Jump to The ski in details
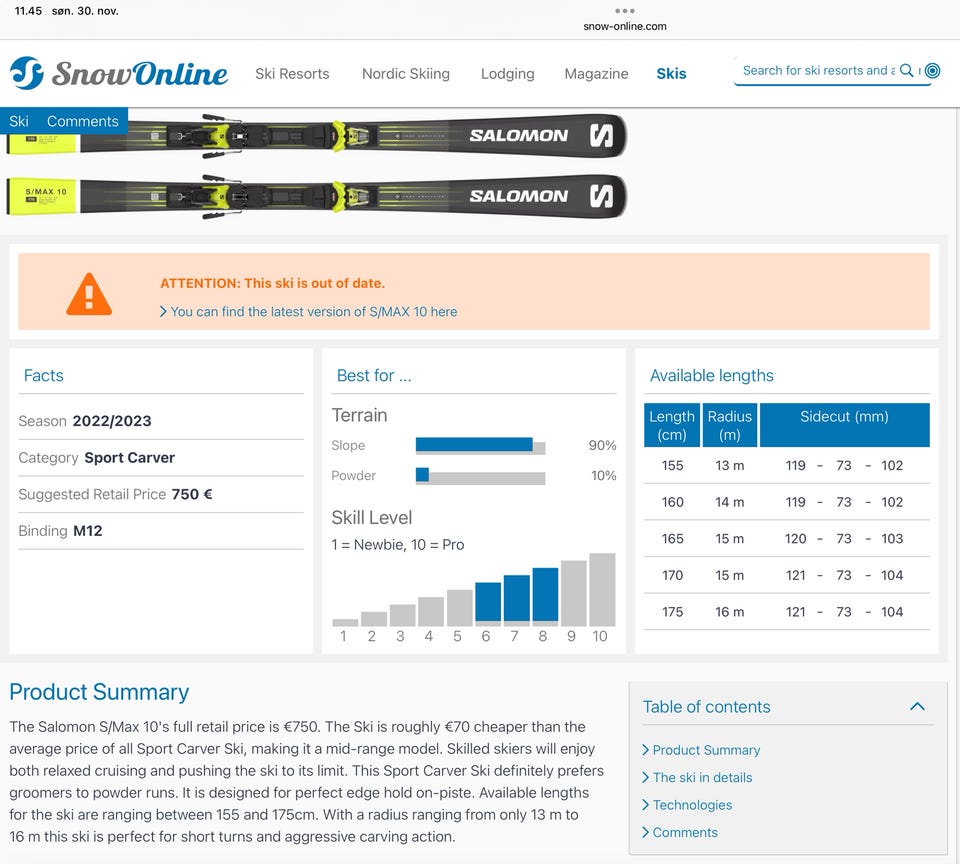The width and height of the screenshot is (960, 864). 697,778
